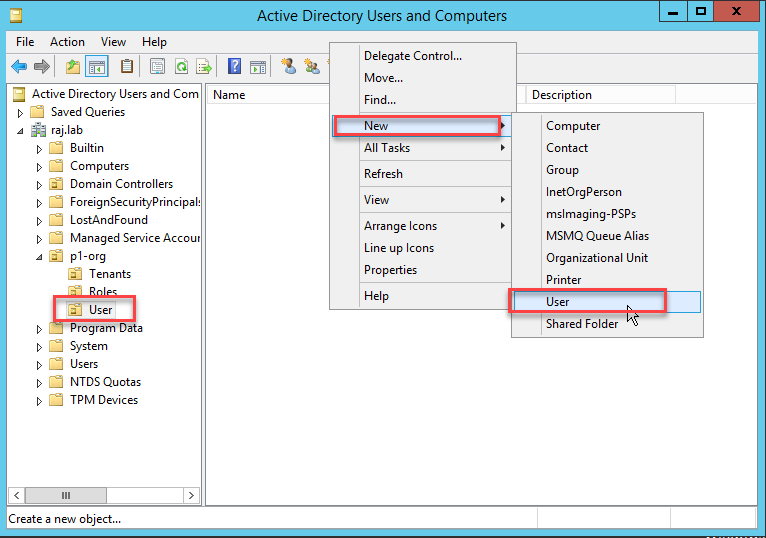Select Help in the context menu
The image size is (766, 538).
point(421,296)
